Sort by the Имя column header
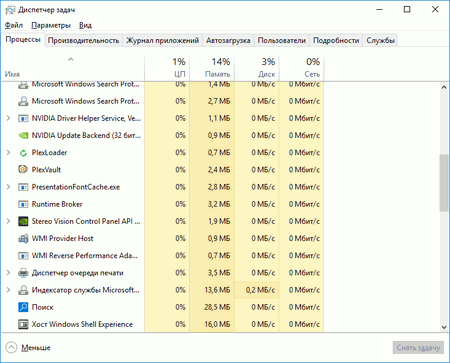 72,68
